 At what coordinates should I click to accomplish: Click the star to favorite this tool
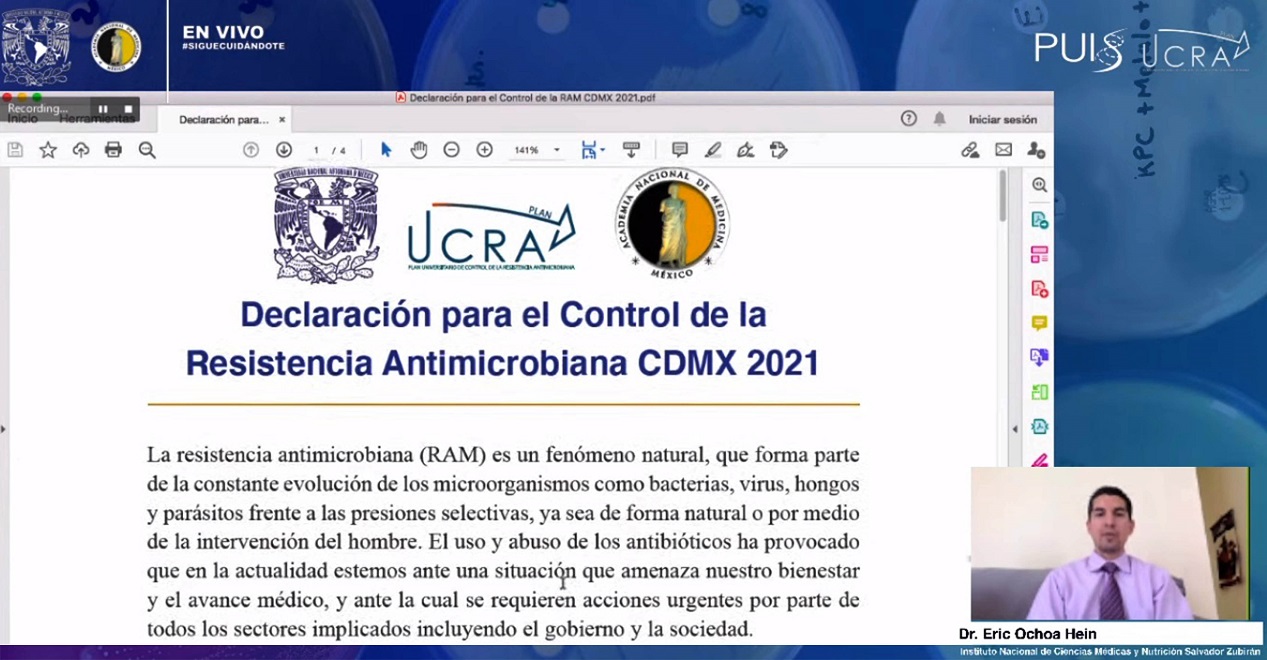[x=47, y=149]
